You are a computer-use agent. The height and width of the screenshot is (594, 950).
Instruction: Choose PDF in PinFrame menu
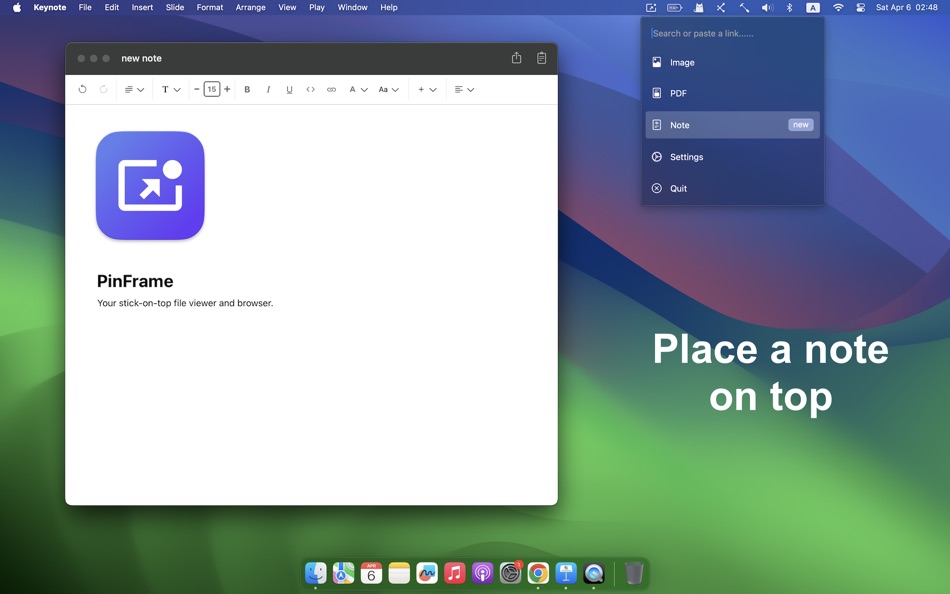click(x=732, y=93)
